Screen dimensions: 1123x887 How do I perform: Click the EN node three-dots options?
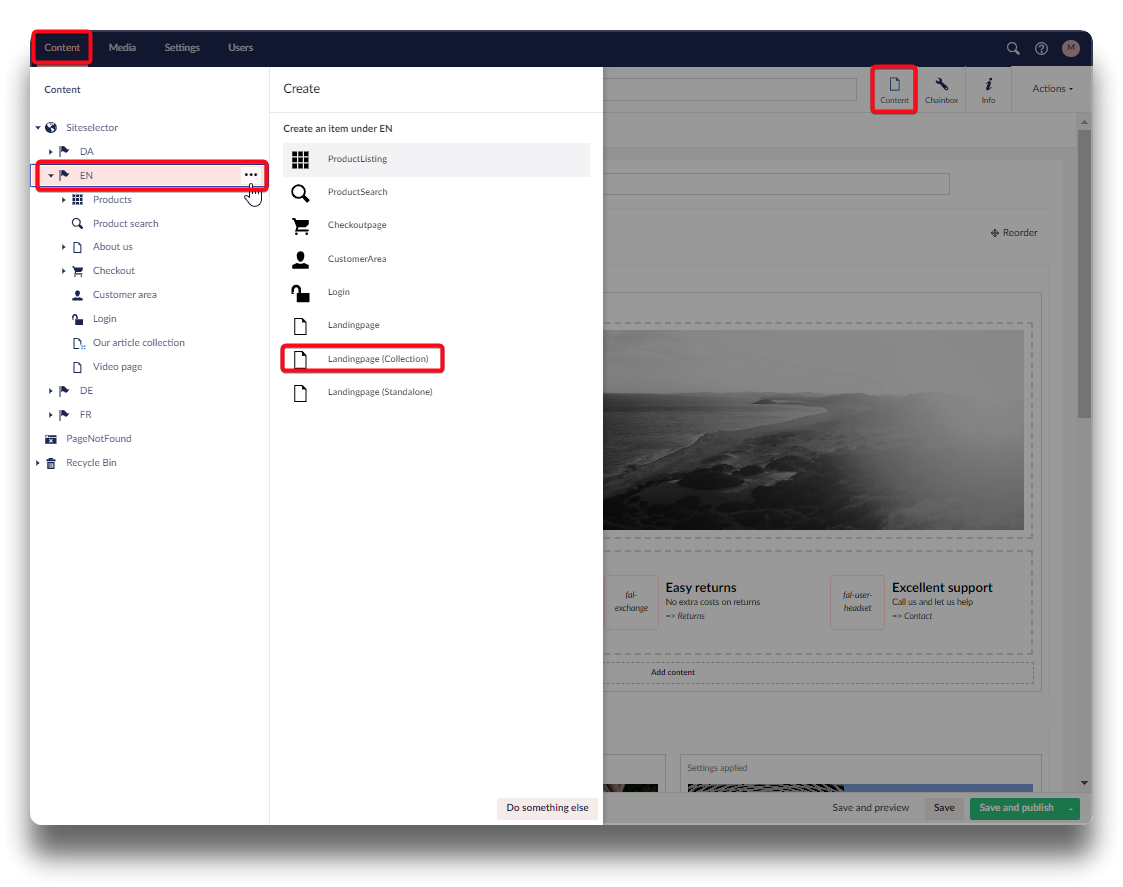click(x=251, y=175)
